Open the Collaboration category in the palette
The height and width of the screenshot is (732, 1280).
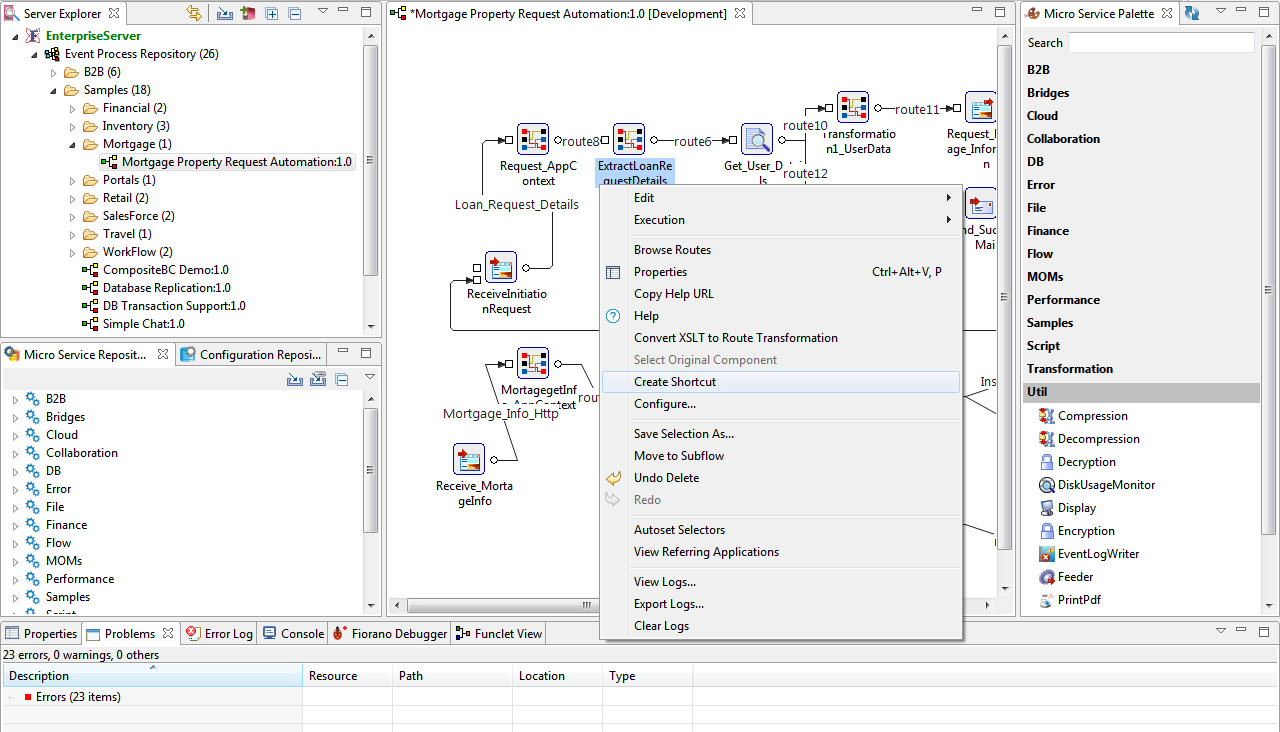(x=1141, y=139)
